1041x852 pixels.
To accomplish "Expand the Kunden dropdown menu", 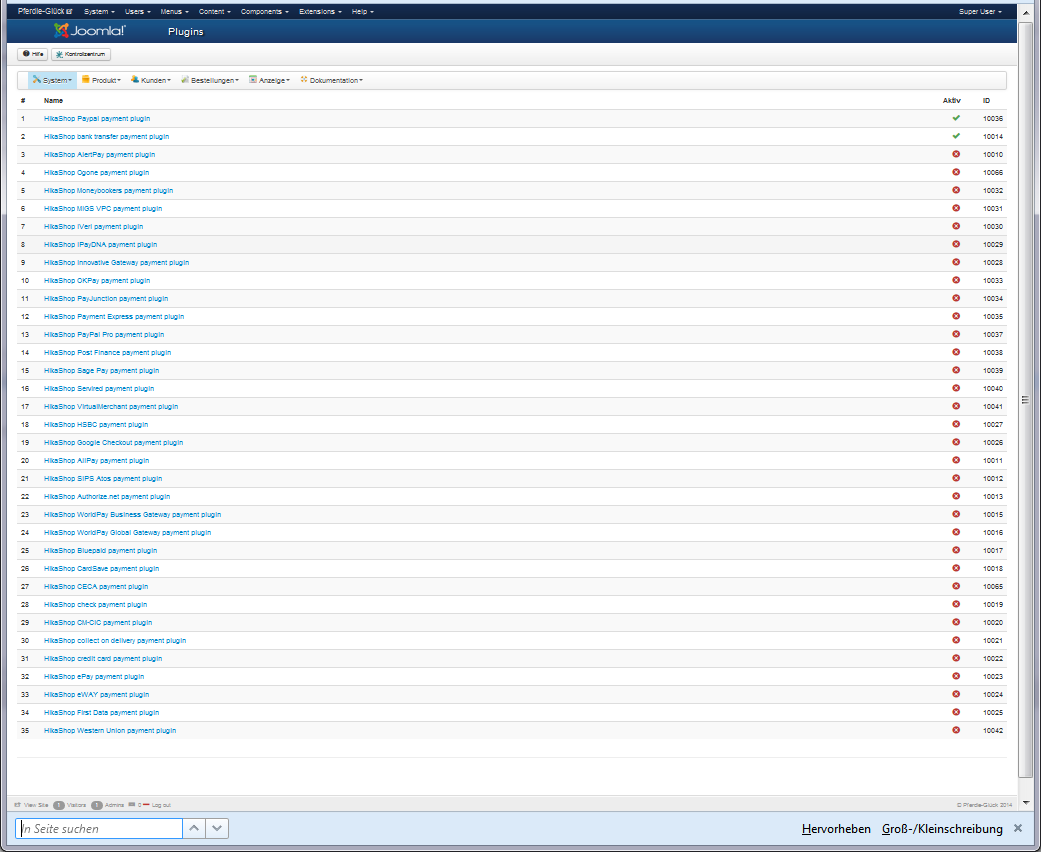I will [151, 80].
